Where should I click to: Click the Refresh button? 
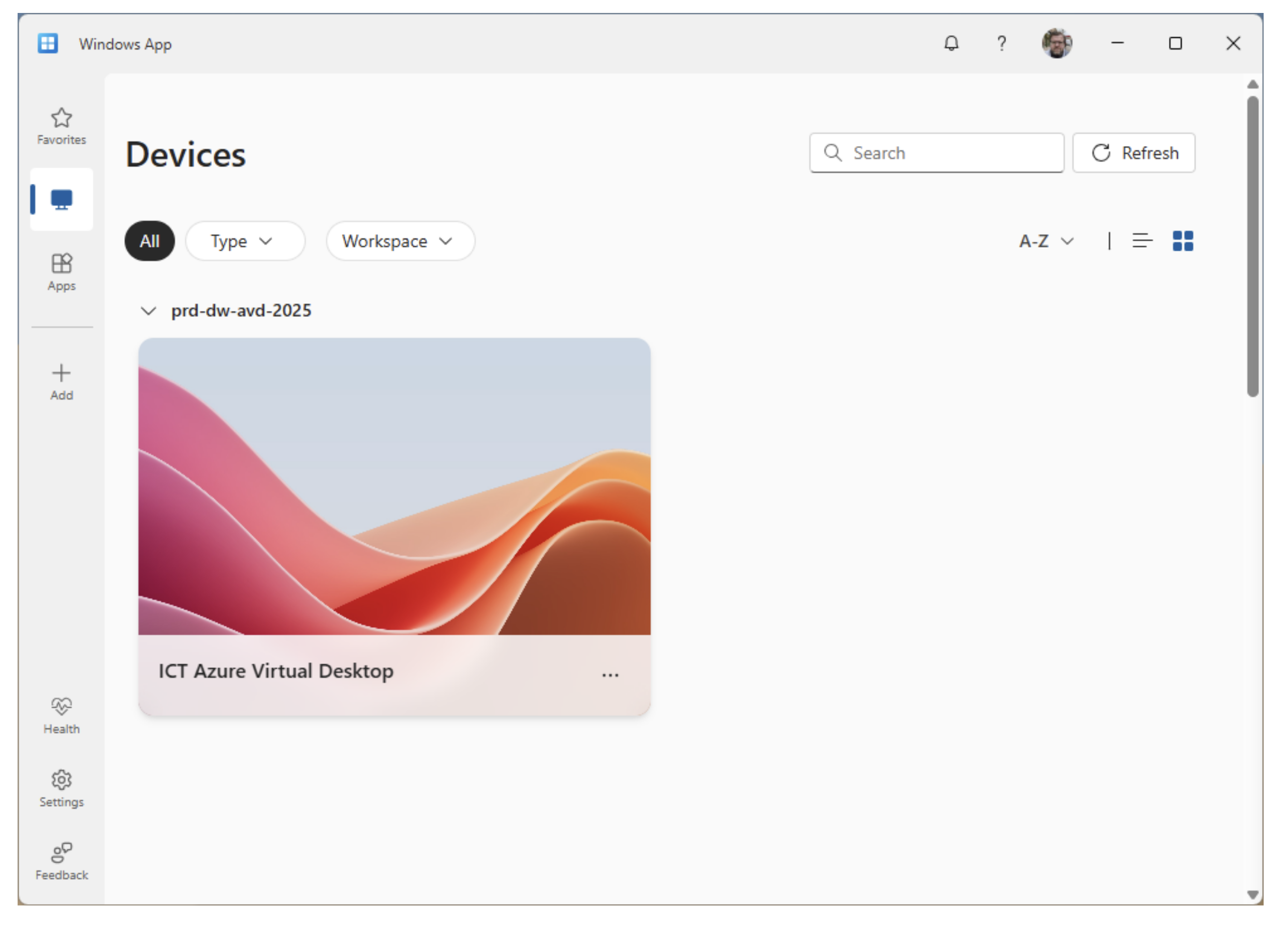[x=1134, y=153]
